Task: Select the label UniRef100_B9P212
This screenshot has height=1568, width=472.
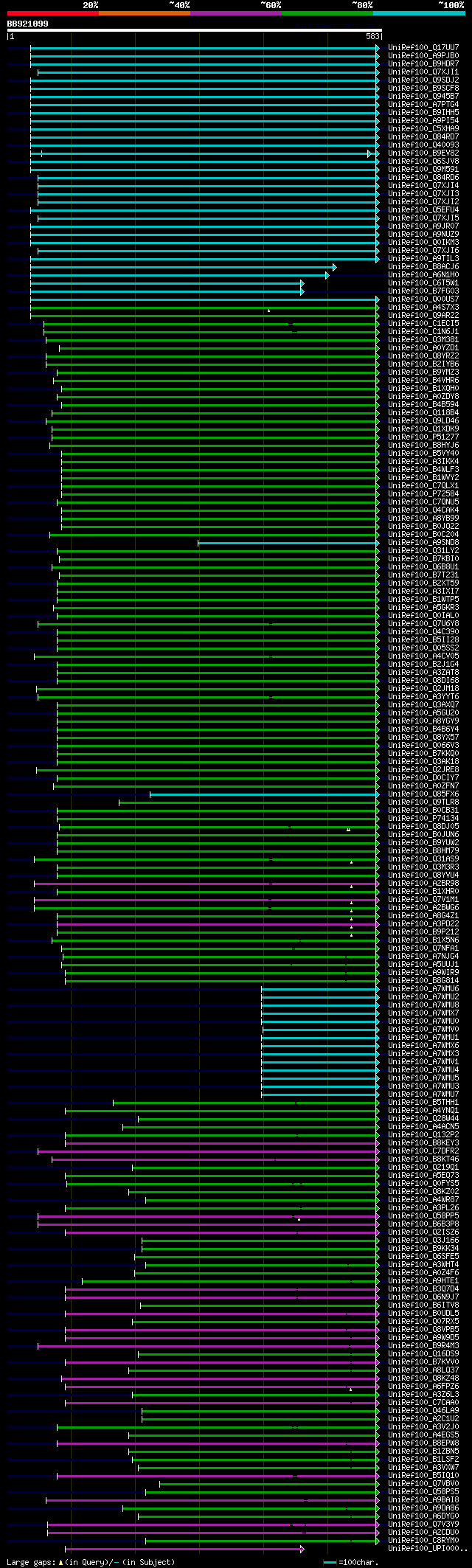Action: pyautogui.click(x=423, y=932)
